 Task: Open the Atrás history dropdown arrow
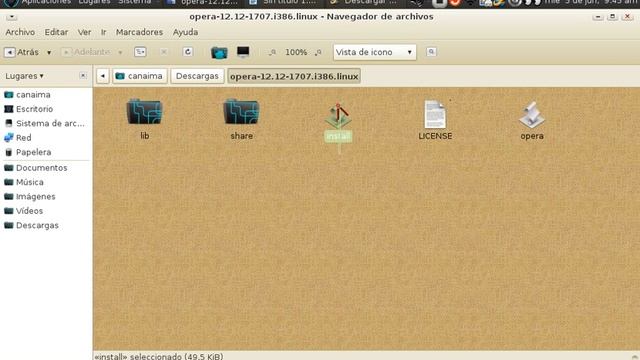[49, 52]
